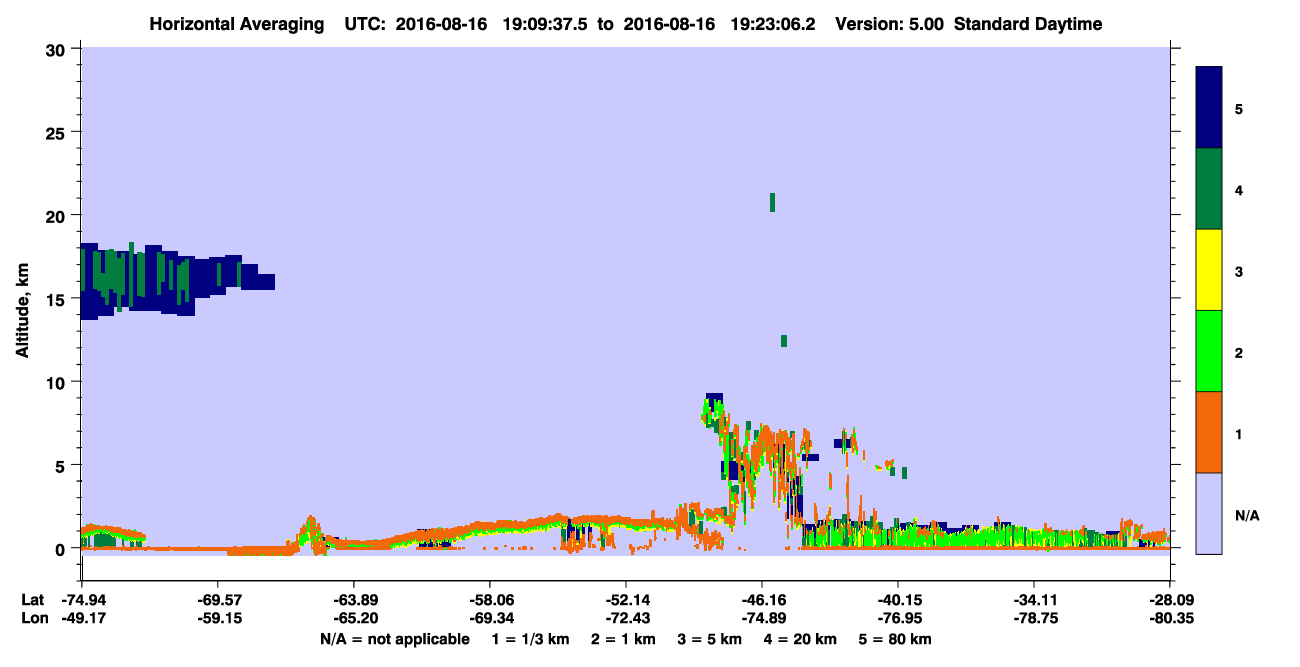The height and width of the screenshot is (667, 1300).
Task: Click the 'Lat' row label
Action: (x=32, y=600)
